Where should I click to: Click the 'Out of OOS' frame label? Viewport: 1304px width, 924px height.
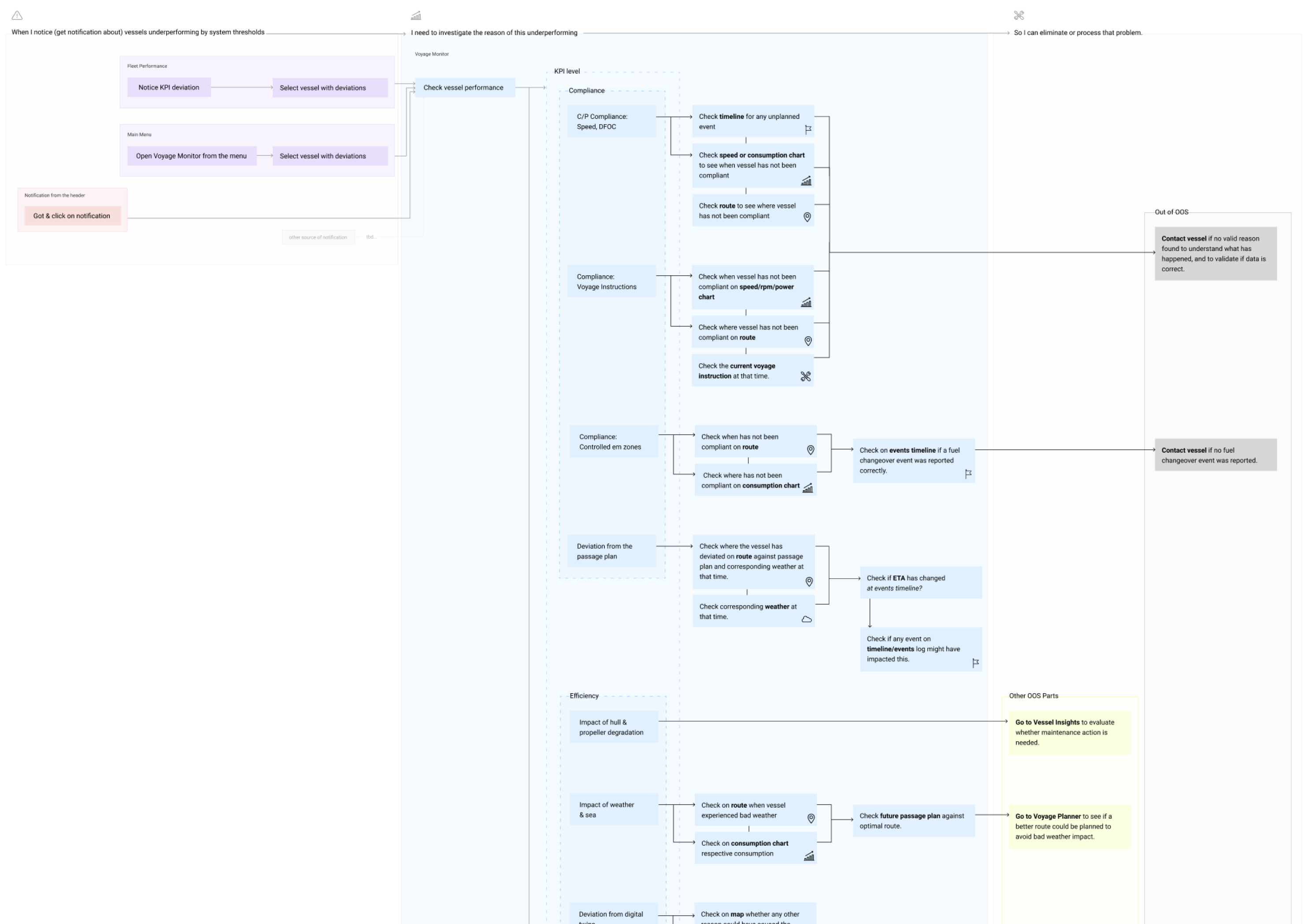click(x=1171, y=212)
